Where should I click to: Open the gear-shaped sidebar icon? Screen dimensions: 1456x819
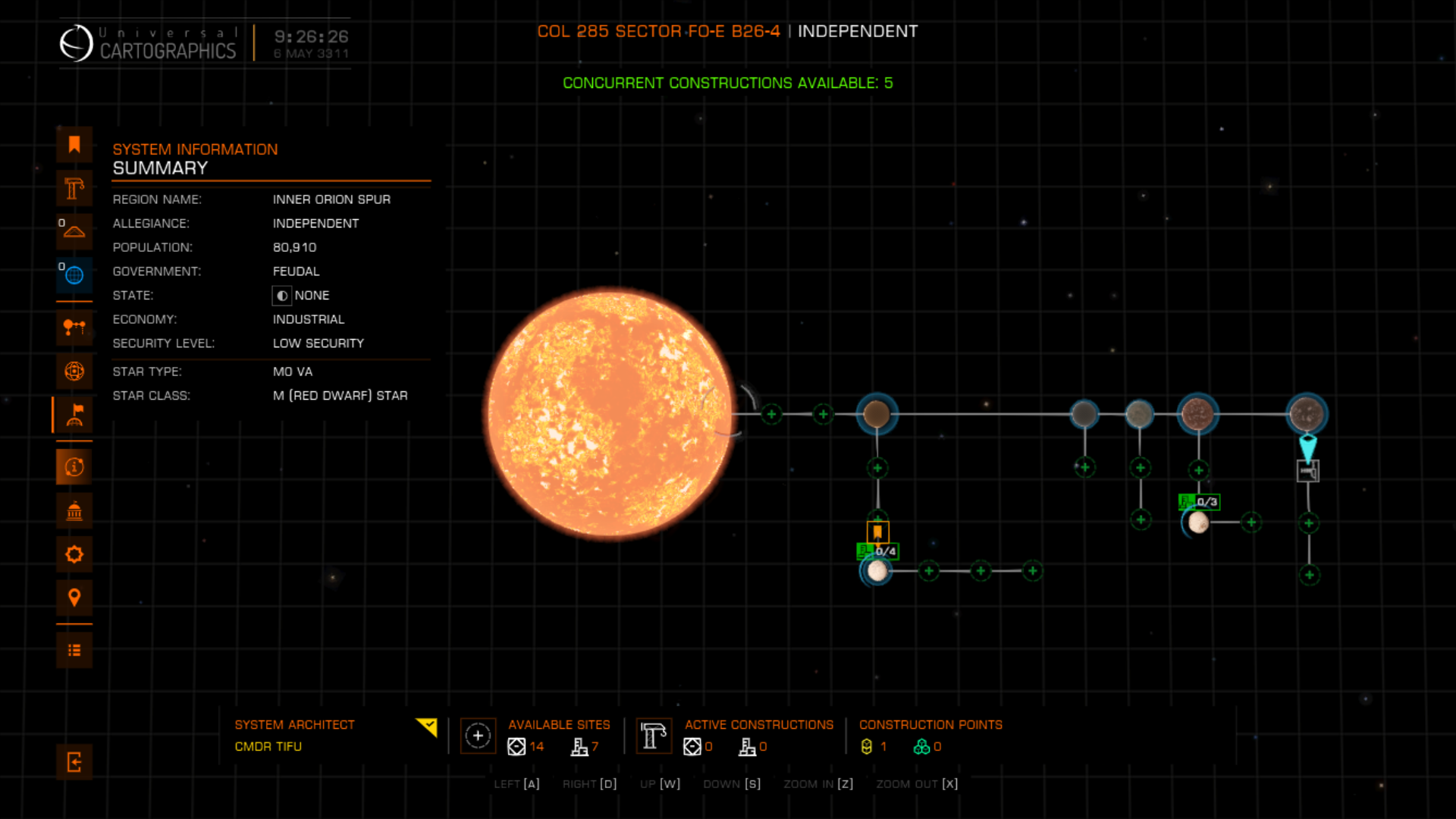pyautogui.click(x=74, y=554)
